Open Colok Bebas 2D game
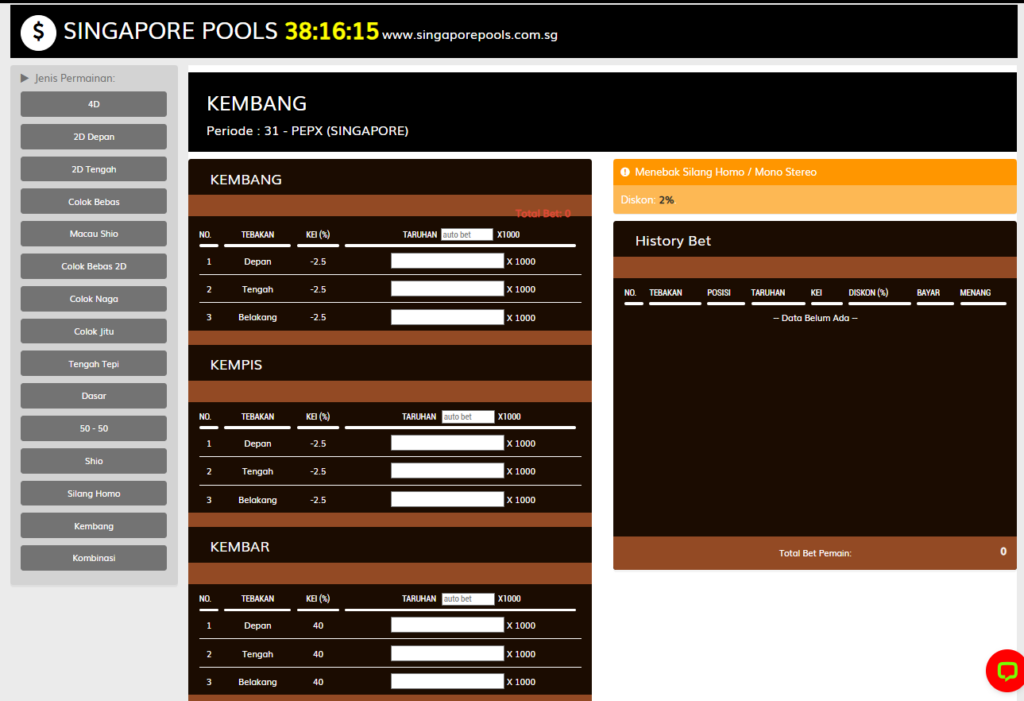The width and height of the screenshot is (1024, 701). pos(93,267)
